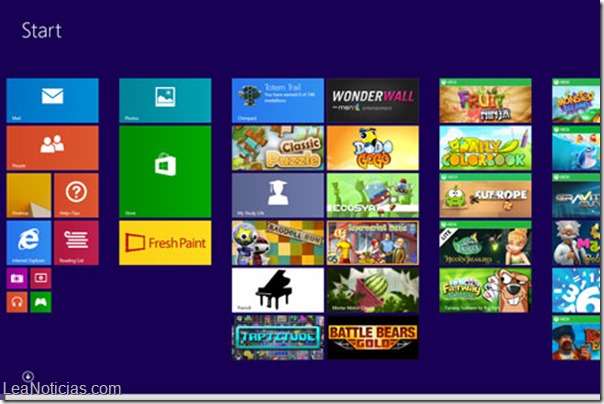Launch the Taptitude game tile

pyautogui.click(x=278, y=337)
